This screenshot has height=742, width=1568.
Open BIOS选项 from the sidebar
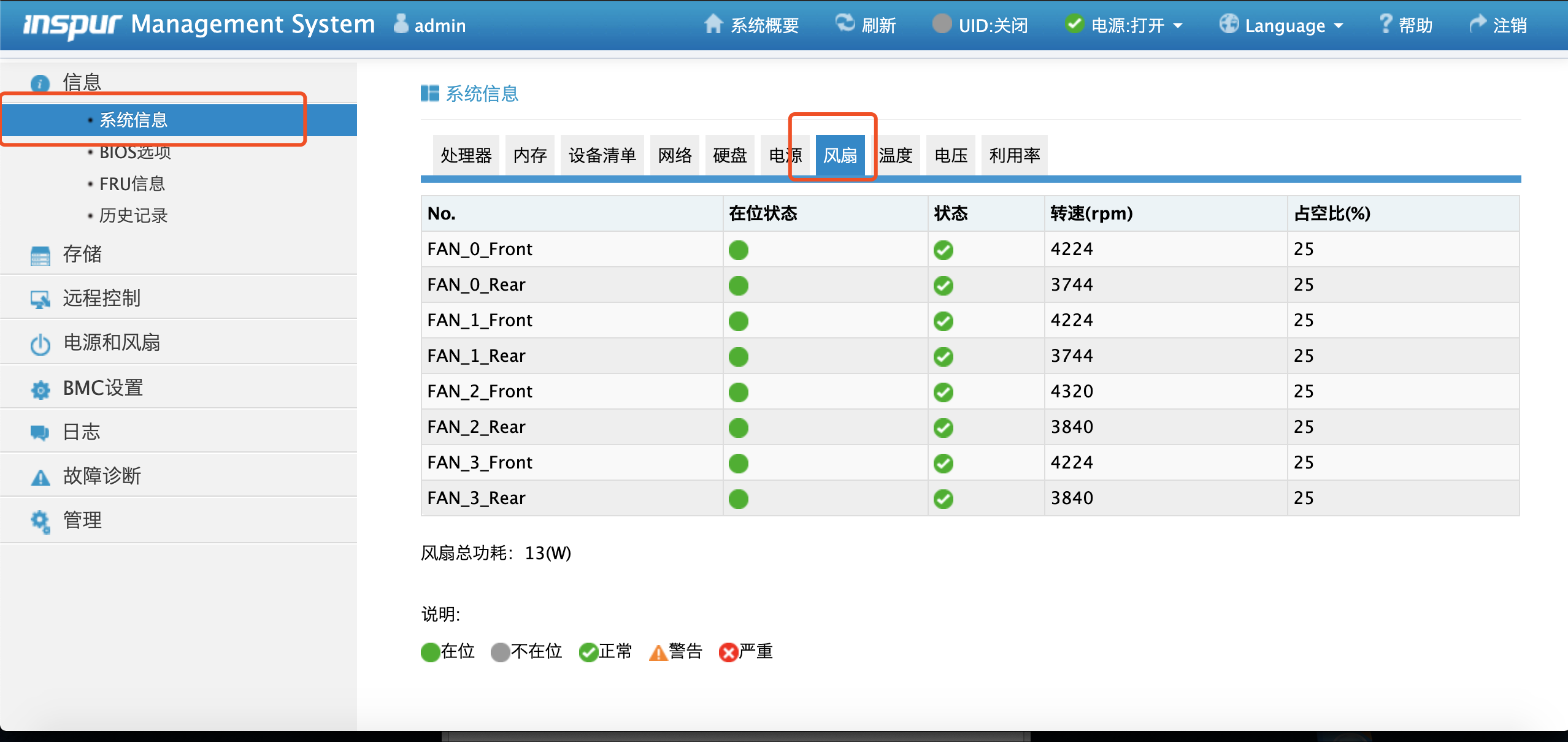click(x=134, y=152)
